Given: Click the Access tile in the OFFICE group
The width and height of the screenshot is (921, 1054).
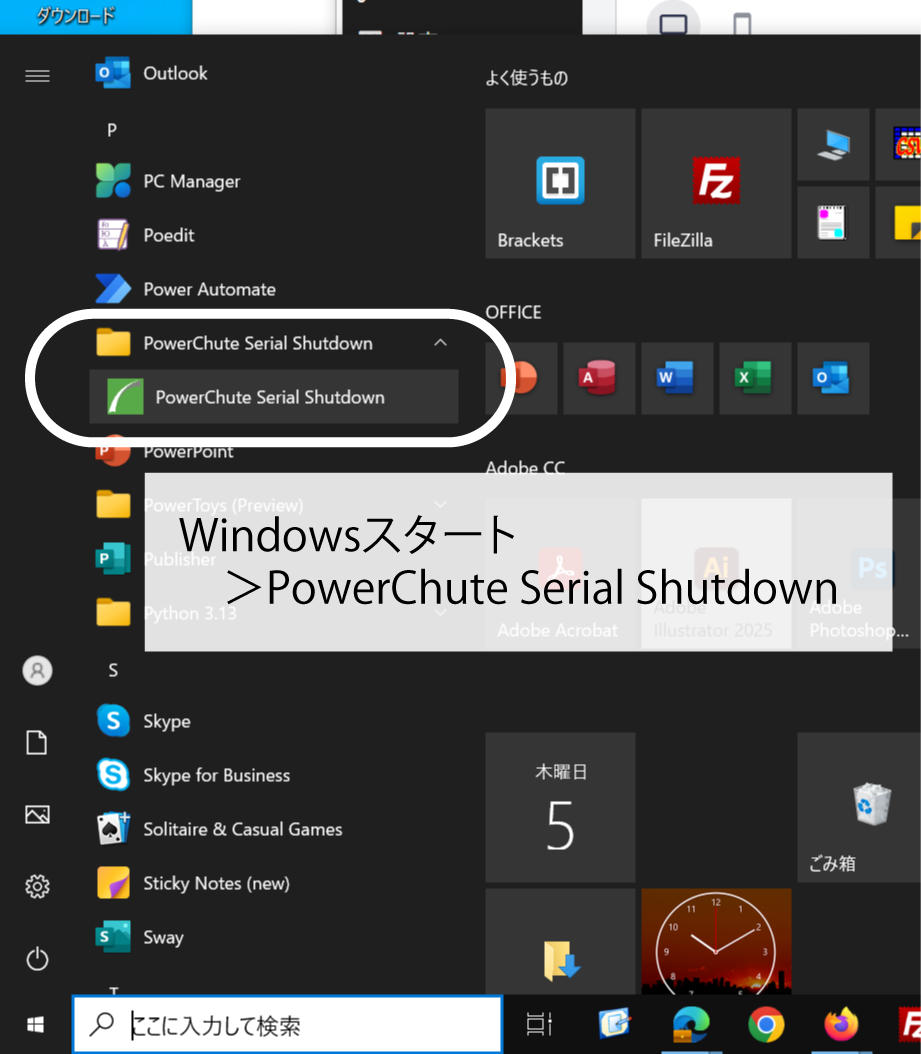Looking at the screenshot, I should pos(599,378).
